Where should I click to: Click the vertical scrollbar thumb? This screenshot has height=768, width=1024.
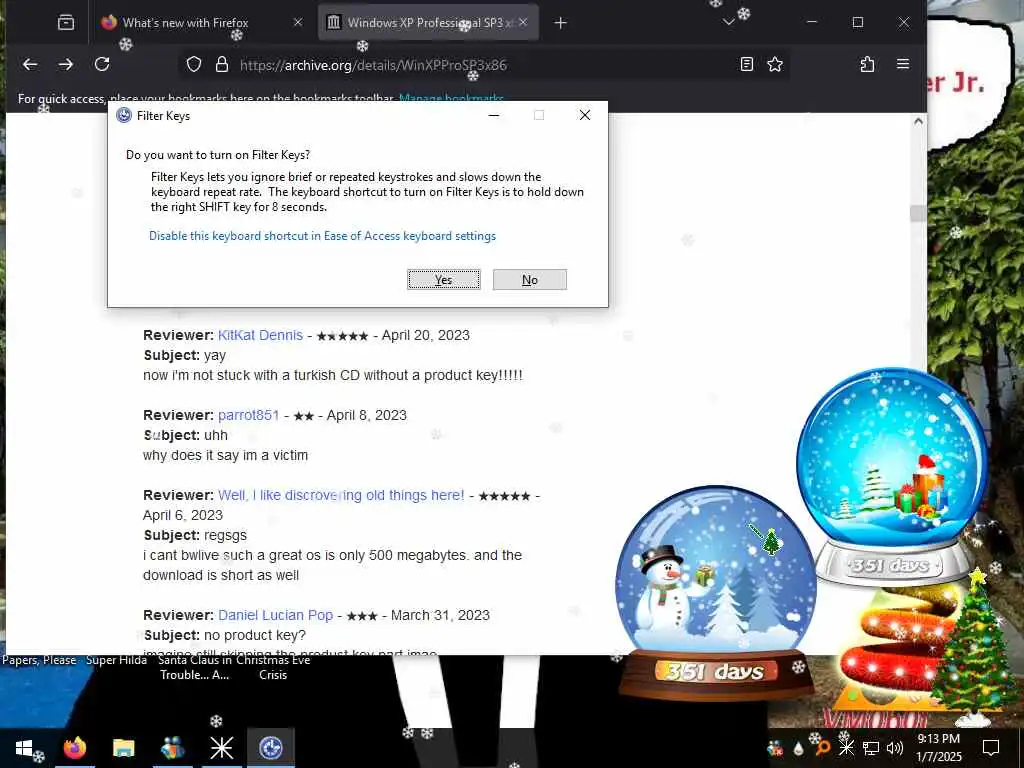tap(918, 214)
